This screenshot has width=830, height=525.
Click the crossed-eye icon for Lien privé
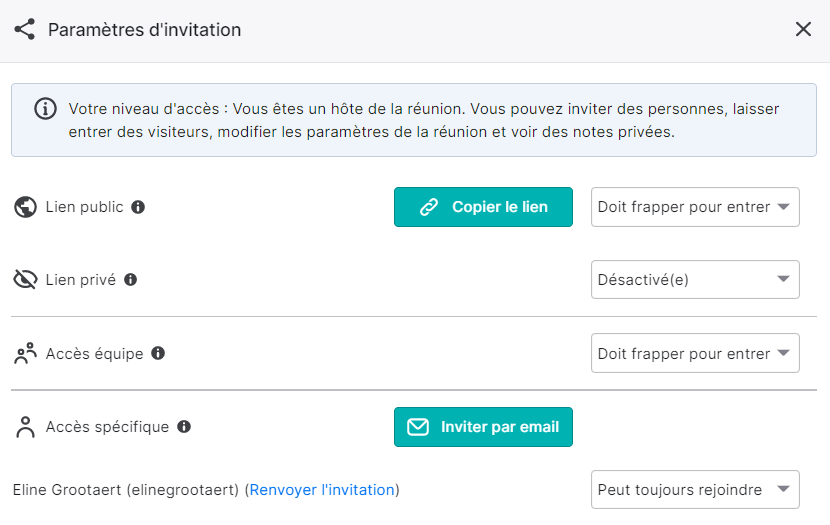(x=25, y=279)
